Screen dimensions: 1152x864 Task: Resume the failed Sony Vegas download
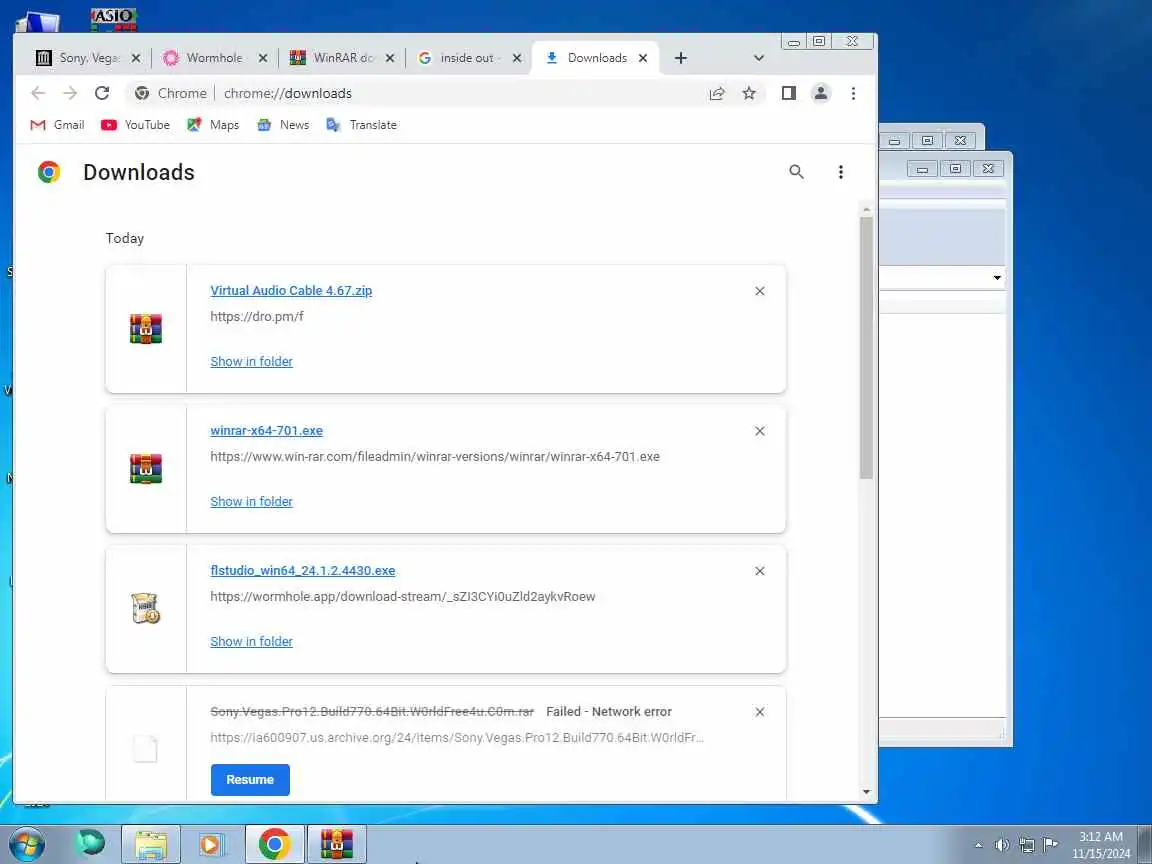coord(250,780)
